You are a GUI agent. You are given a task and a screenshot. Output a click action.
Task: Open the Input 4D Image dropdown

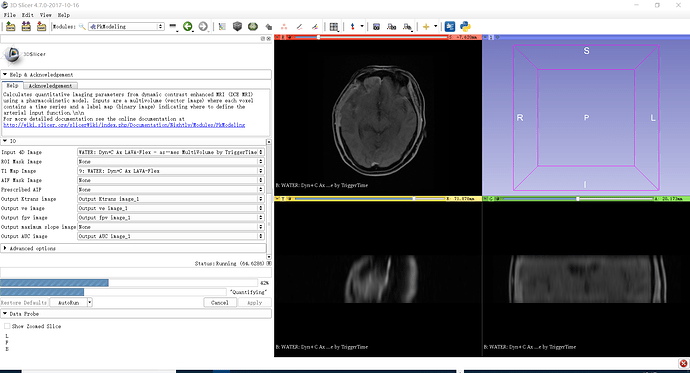[x=170, y=152]
